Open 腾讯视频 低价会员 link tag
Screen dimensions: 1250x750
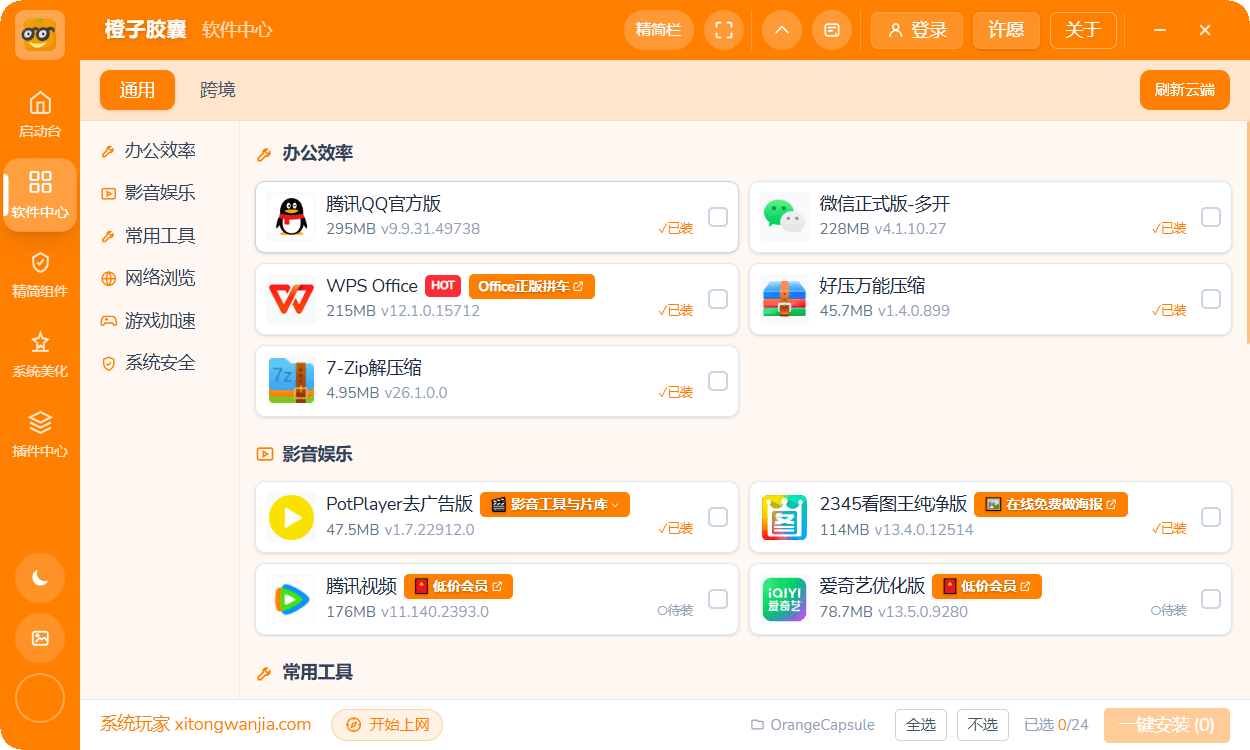[x=459, y=586]
